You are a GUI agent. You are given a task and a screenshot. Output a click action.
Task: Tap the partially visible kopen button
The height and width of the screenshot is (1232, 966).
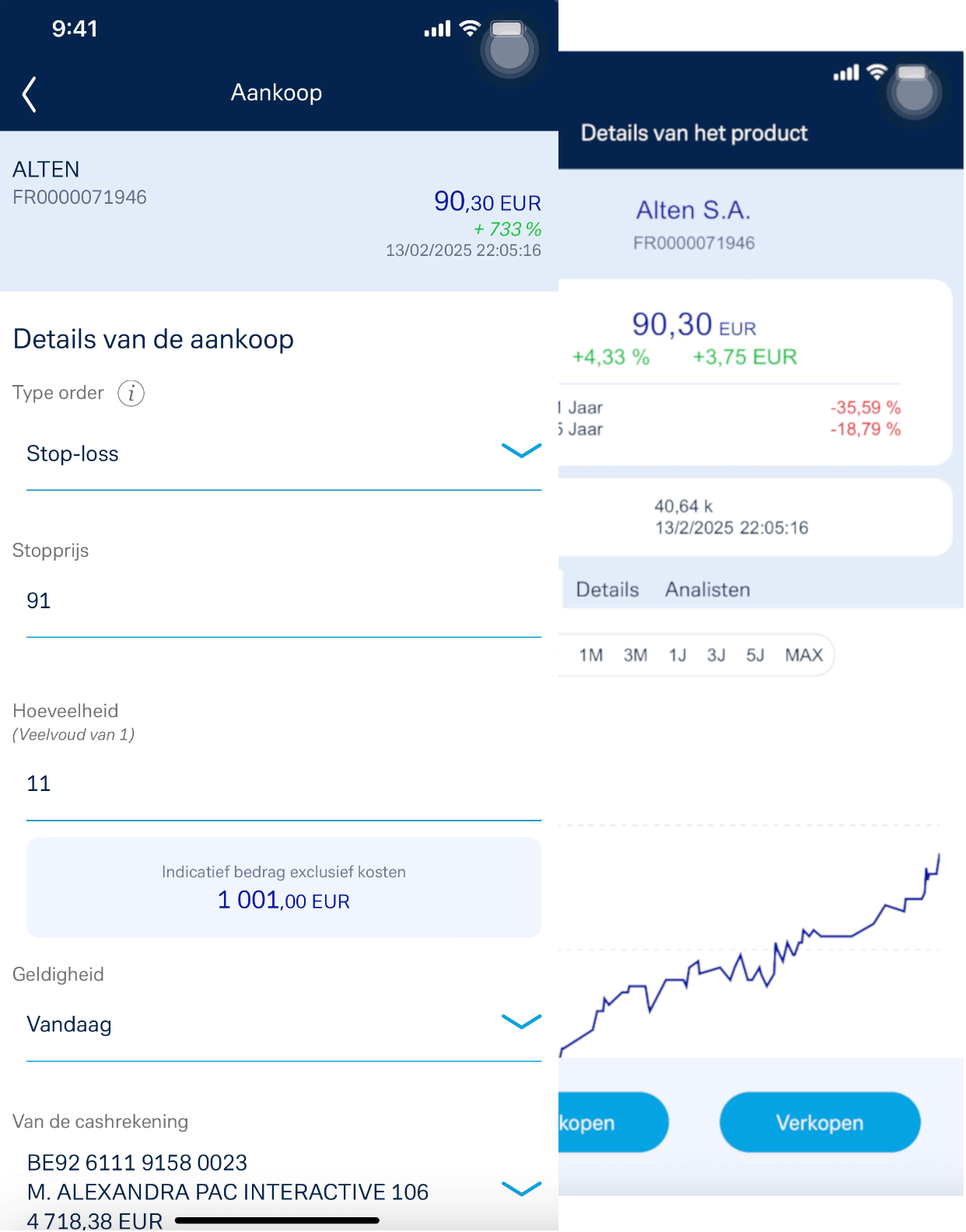point(613,1122)
